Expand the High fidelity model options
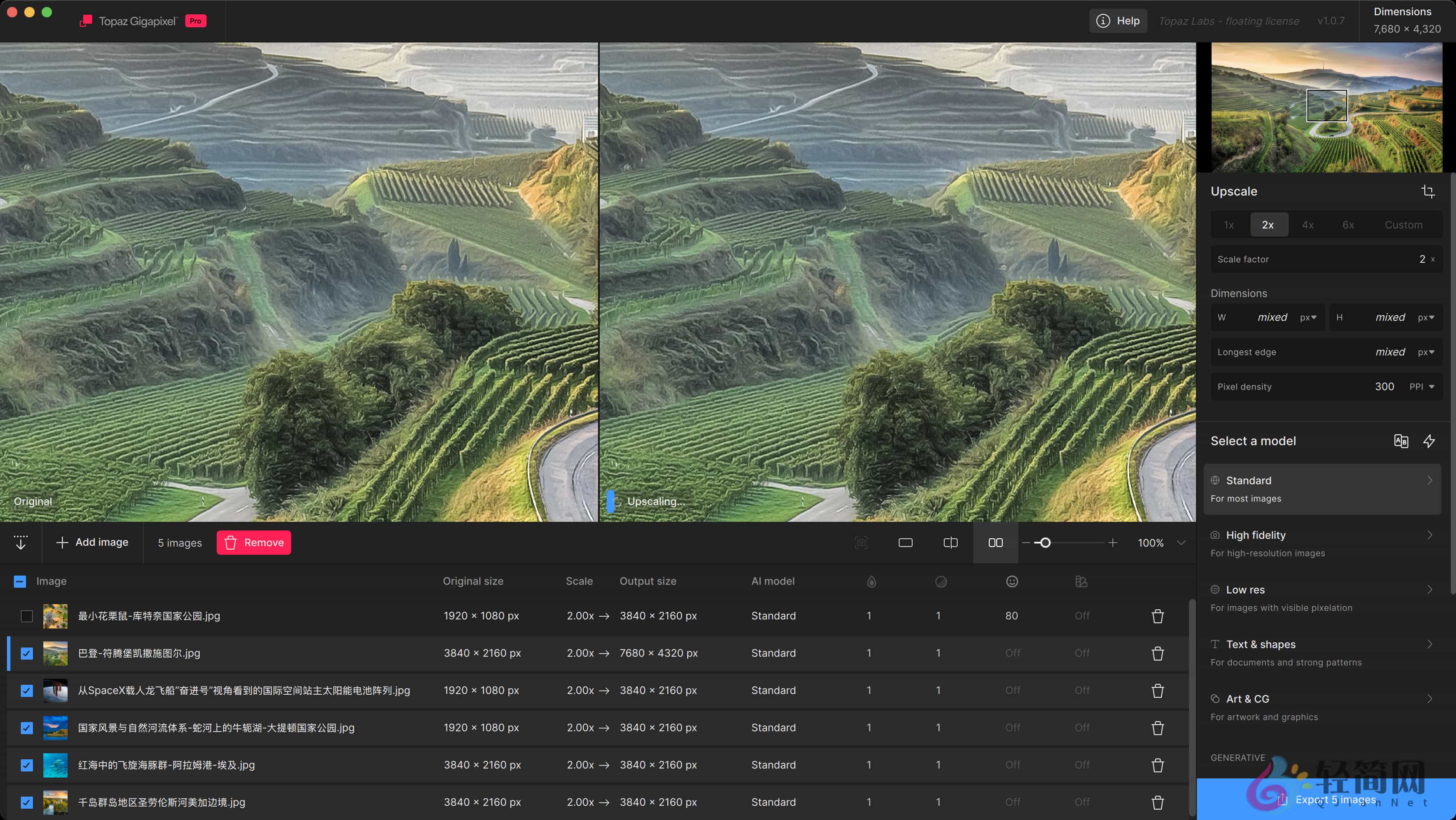Image resolution: width=1456 pixels, height=820 pixels. click(1429, 535)
